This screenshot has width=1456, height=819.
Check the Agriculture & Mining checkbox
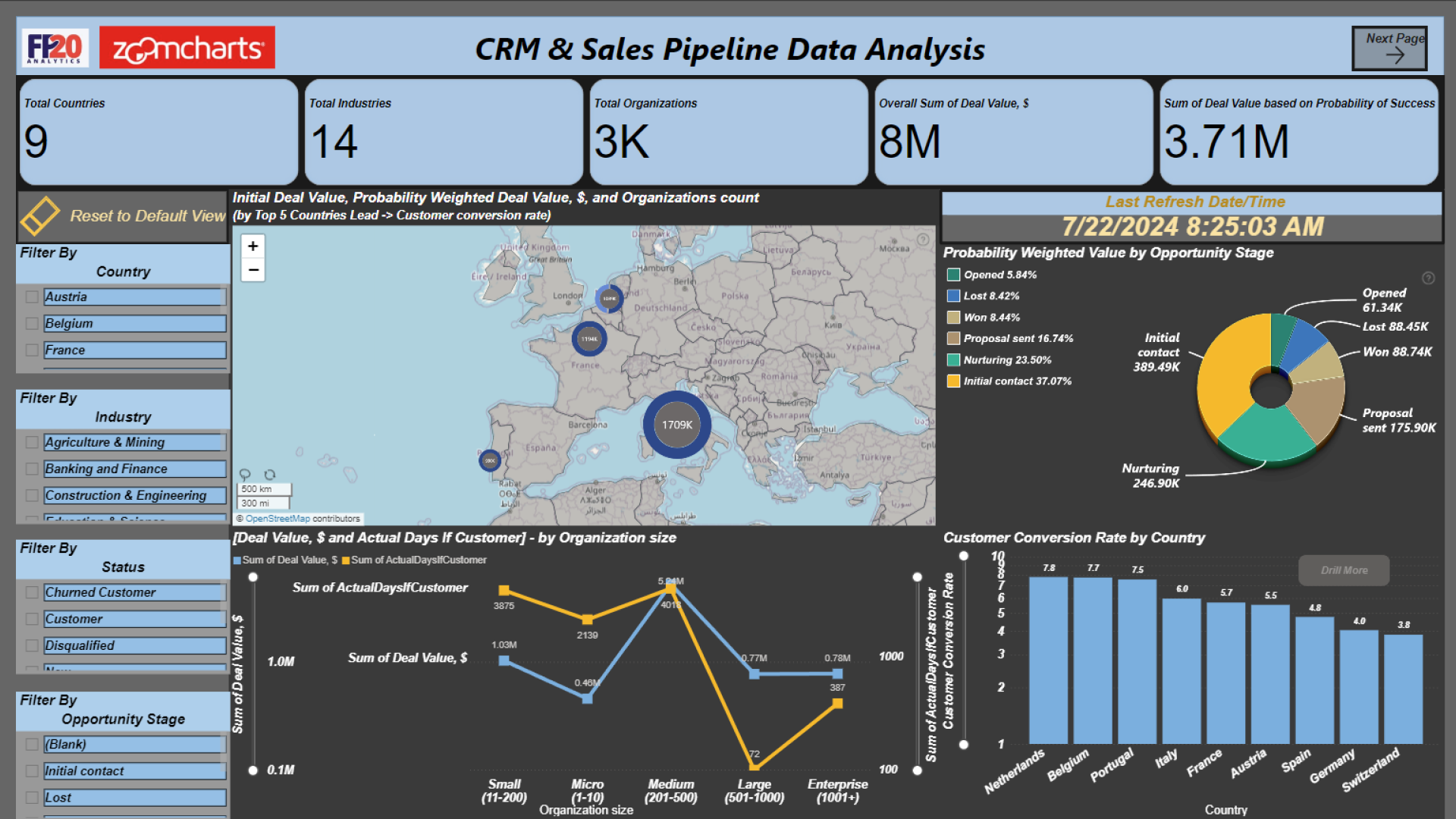32,442
